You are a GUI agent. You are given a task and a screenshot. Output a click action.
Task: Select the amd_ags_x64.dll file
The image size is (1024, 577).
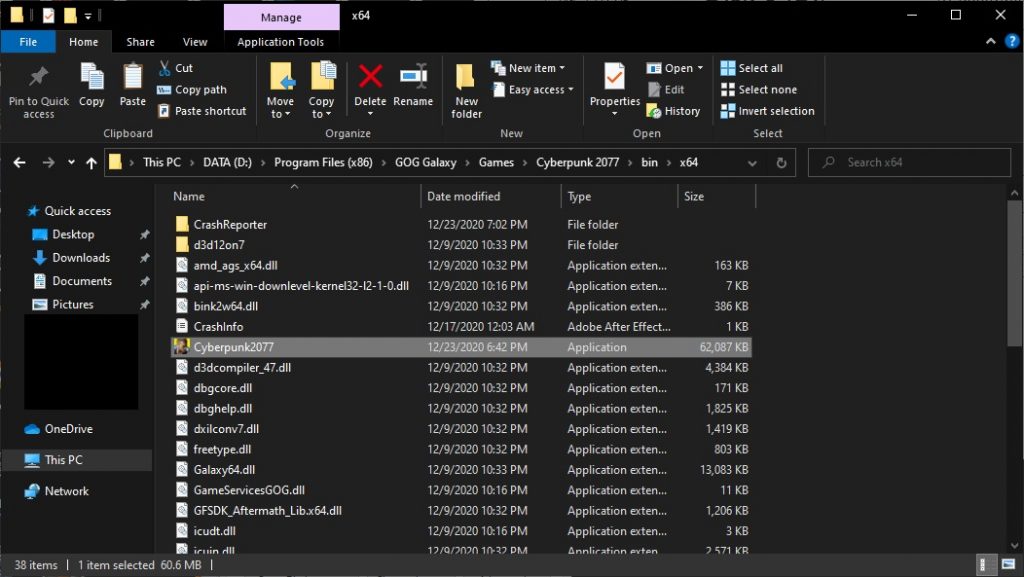tap(235, 266)
